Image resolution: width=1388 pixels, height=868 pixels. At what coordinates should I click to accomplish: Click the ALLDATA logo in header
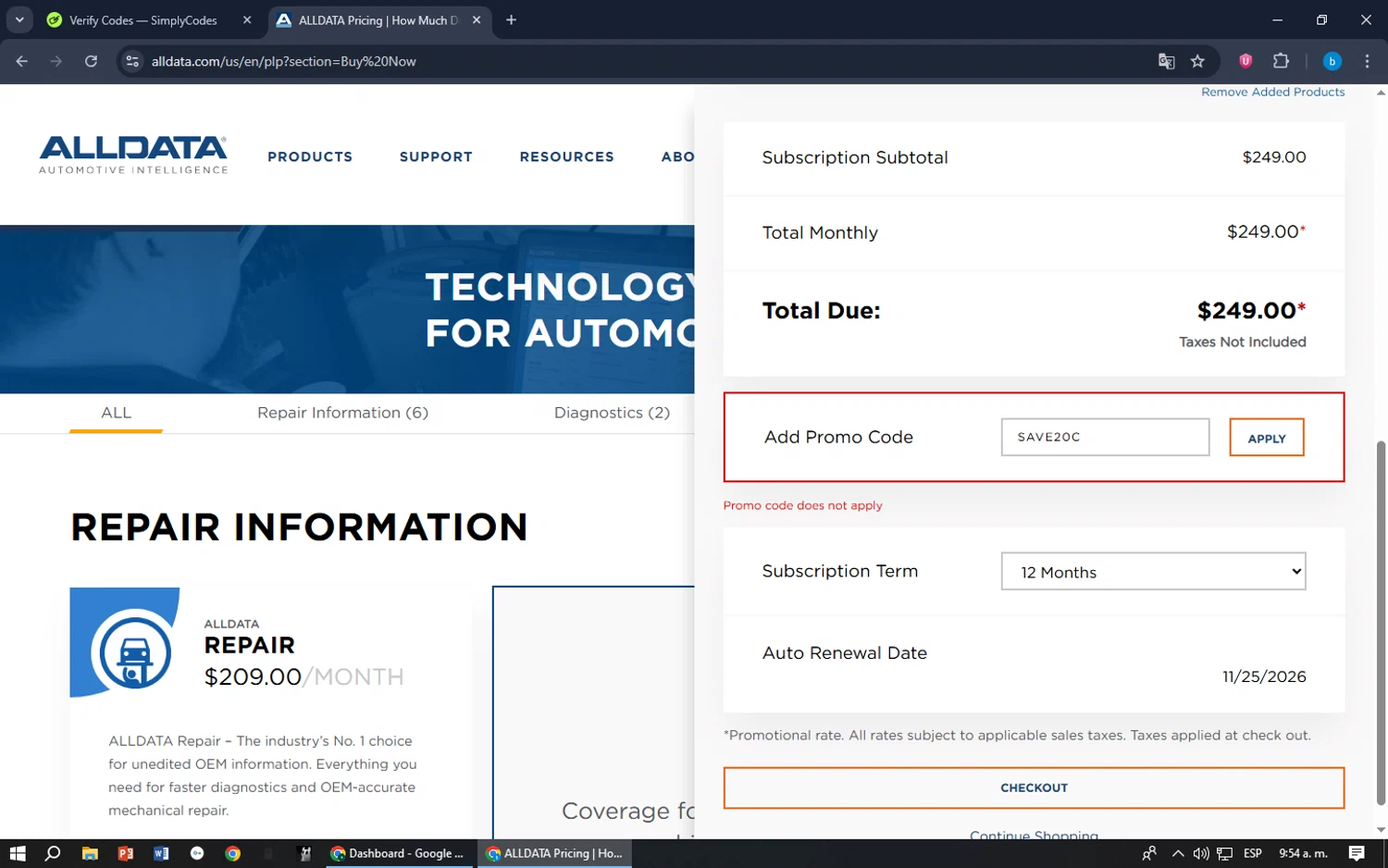133,155
